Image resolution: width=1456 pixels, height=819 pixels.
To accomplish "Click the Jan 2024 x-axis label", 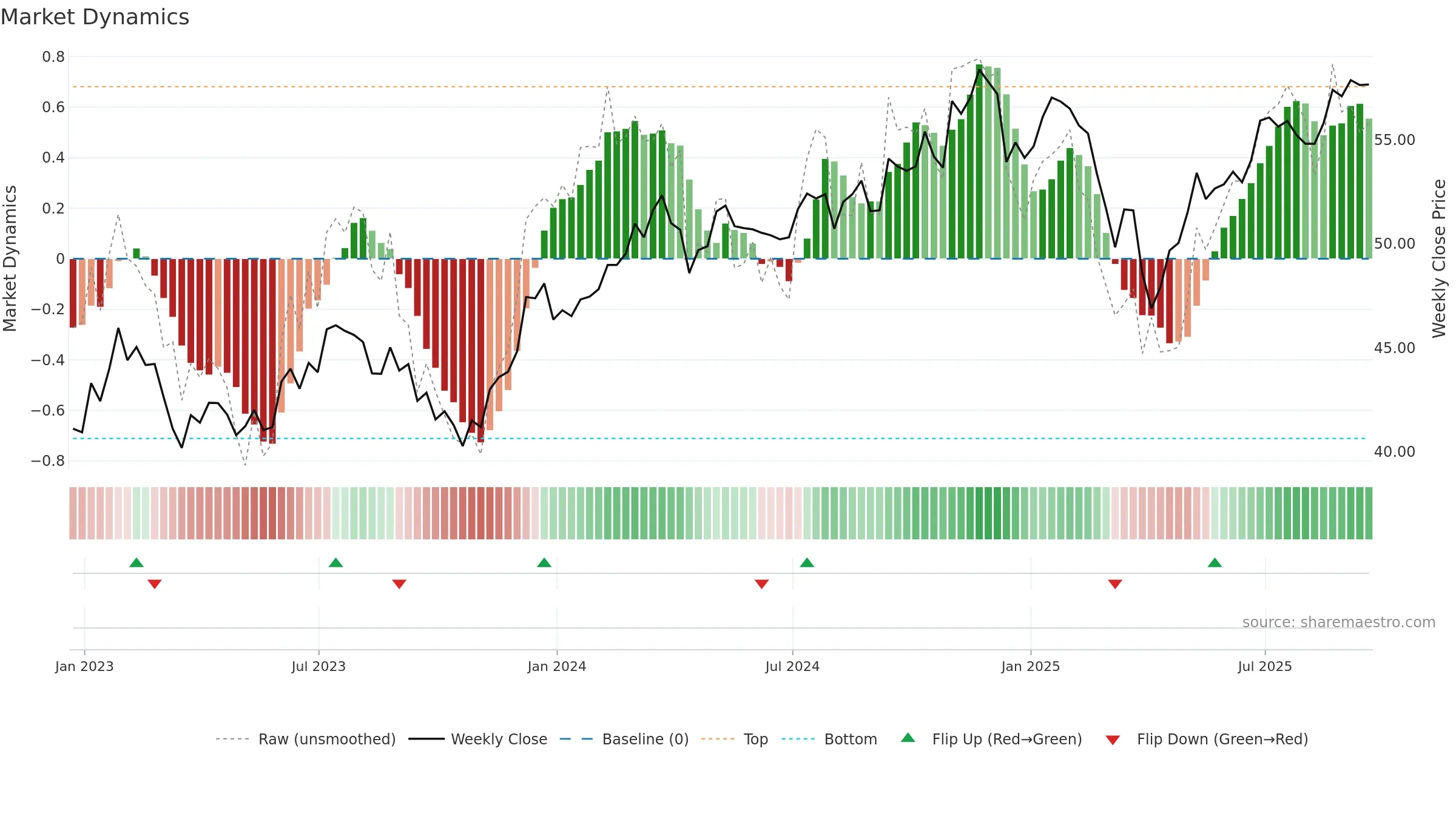I will point(557,666).
